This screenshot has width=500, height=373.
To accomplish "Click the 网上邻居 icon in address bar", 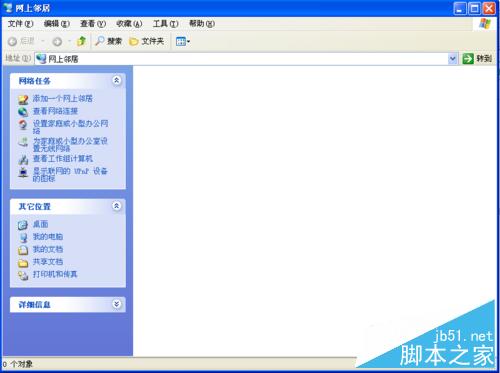I will coord(41,59).
